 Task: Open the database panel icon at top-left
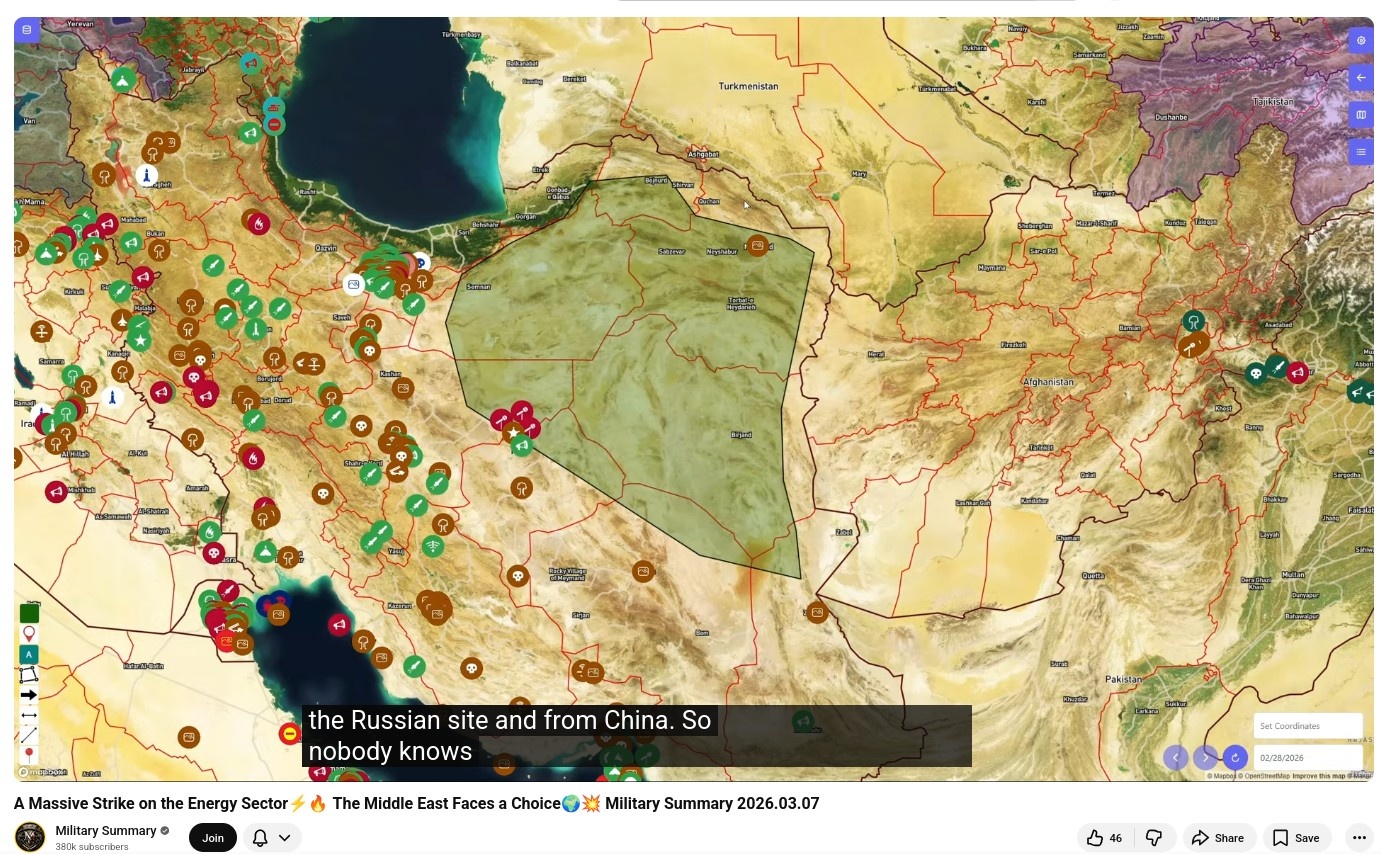point(27,30)
